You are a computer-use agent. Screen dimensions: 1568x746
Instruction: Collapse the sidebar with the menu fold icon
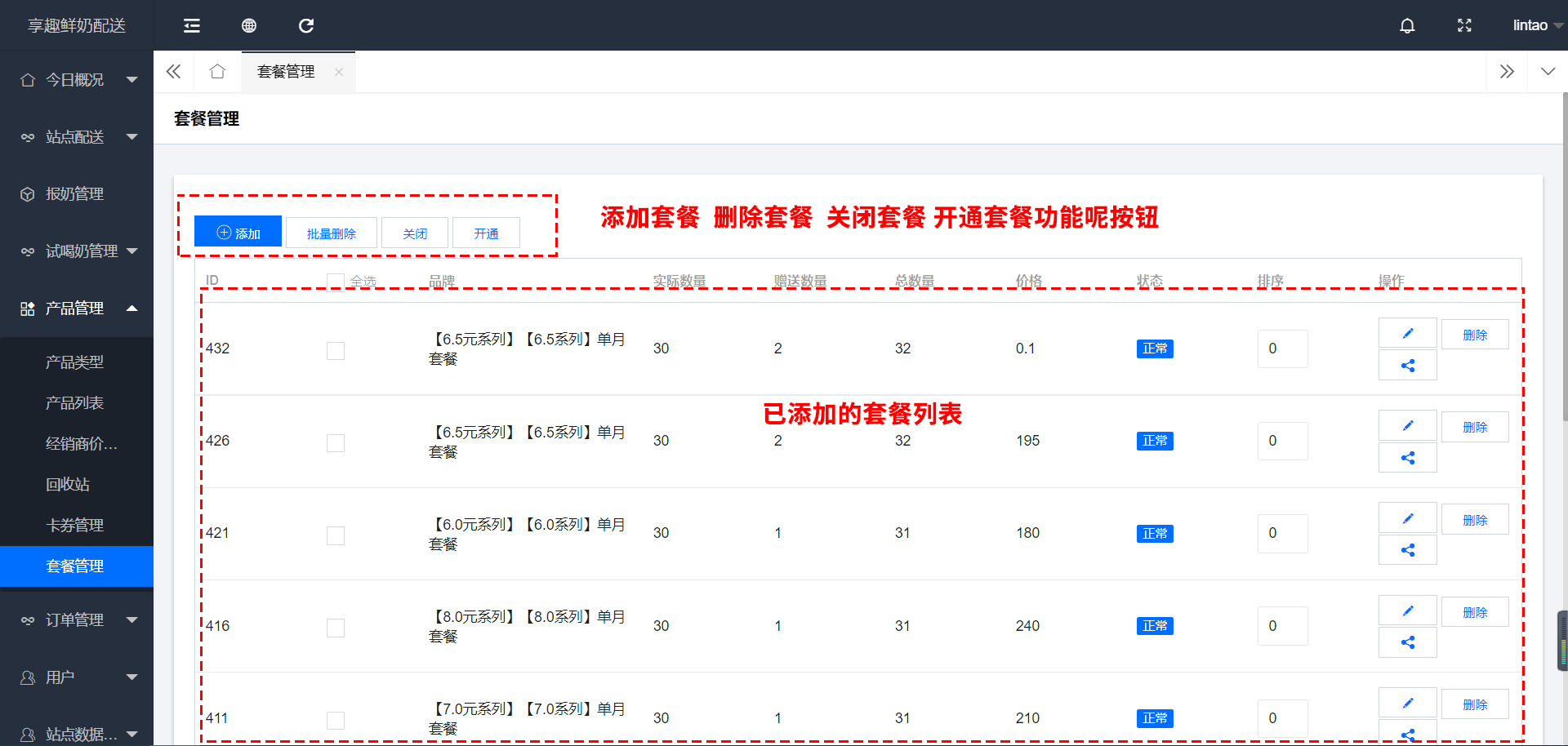pyautogui.click(x=192, y=26)
